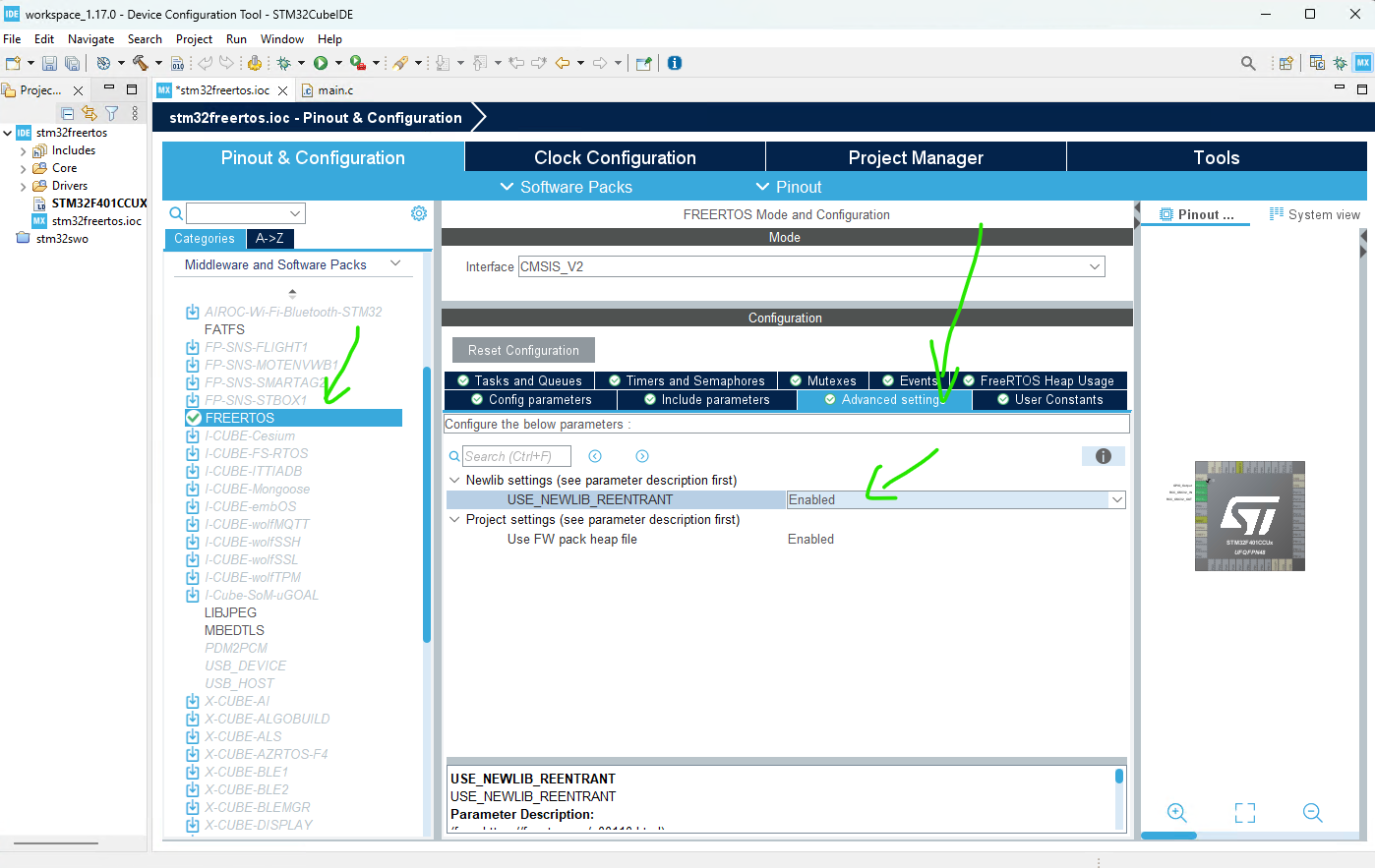Image resolution: width=1375 pixels, height=868 pixels.
Task: Collapse the stm32freertos project node
Action: tap(8, 133)
